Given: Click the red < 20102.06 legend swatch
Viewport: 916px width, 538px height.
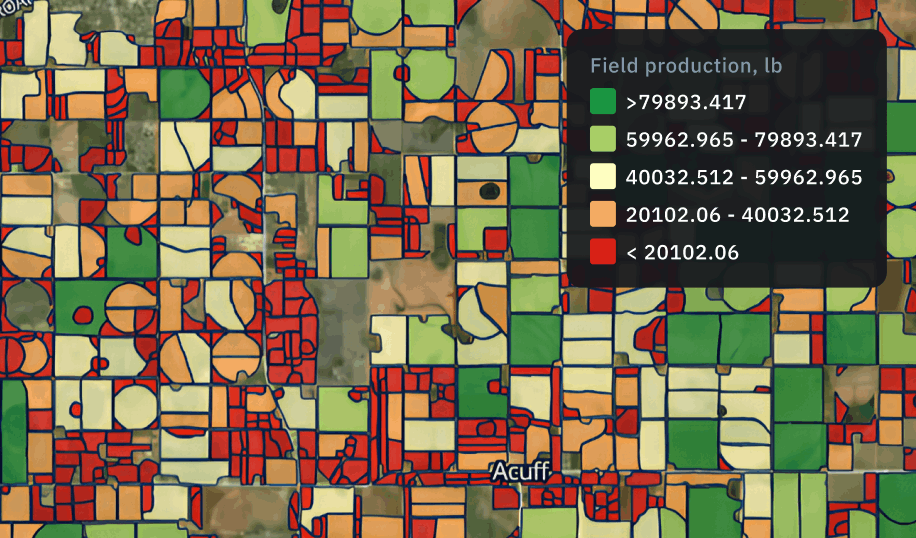Looking at the screenshot, I should point(602,251).
